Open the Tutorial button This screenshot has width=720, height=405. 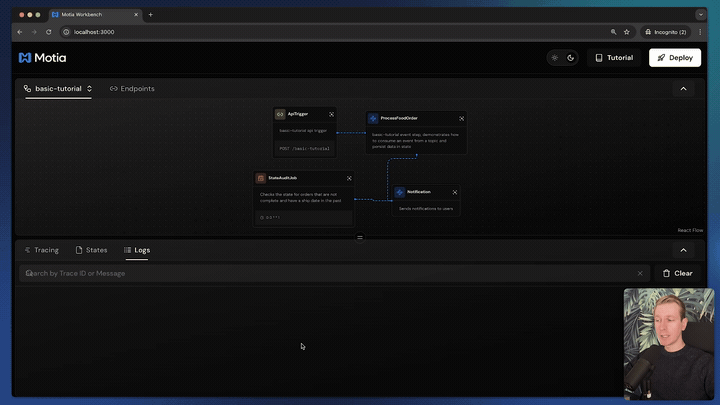click(614, 58)
